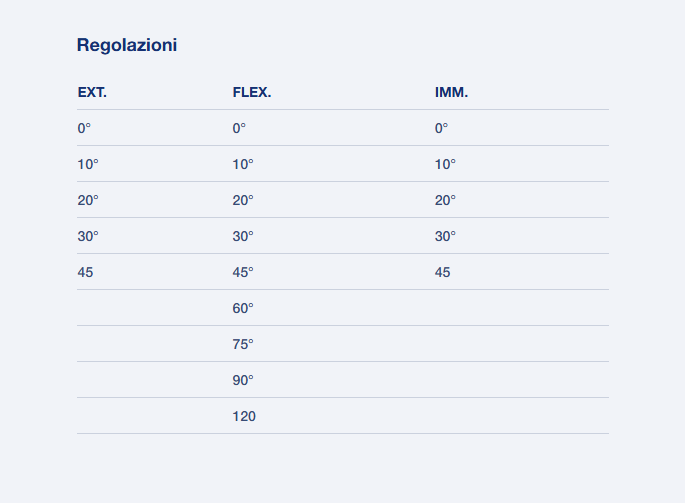Click 30° in the IMM. column

coord(445,236)
